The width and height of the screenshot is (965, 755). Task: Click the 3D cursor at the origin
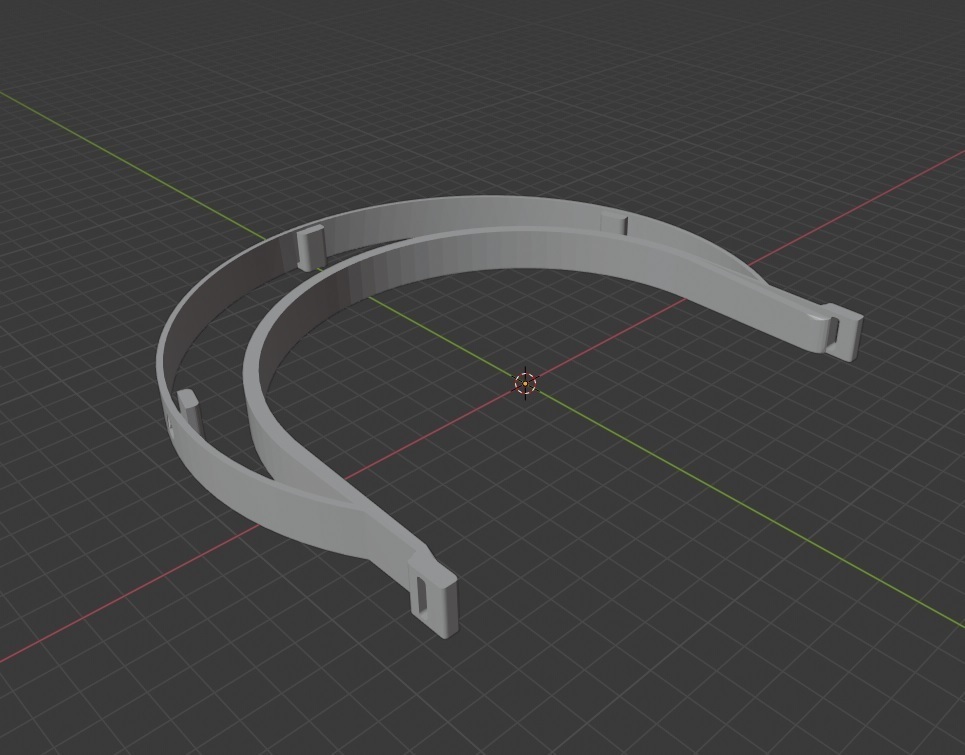(x=525, y=383)
